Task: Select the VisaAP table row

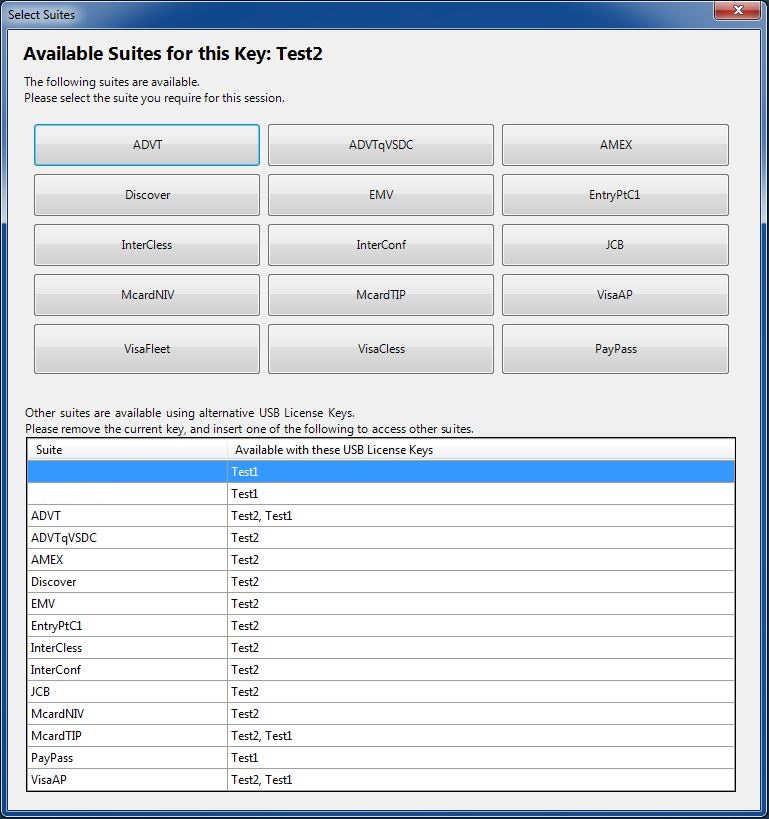Action: point(381,779)
